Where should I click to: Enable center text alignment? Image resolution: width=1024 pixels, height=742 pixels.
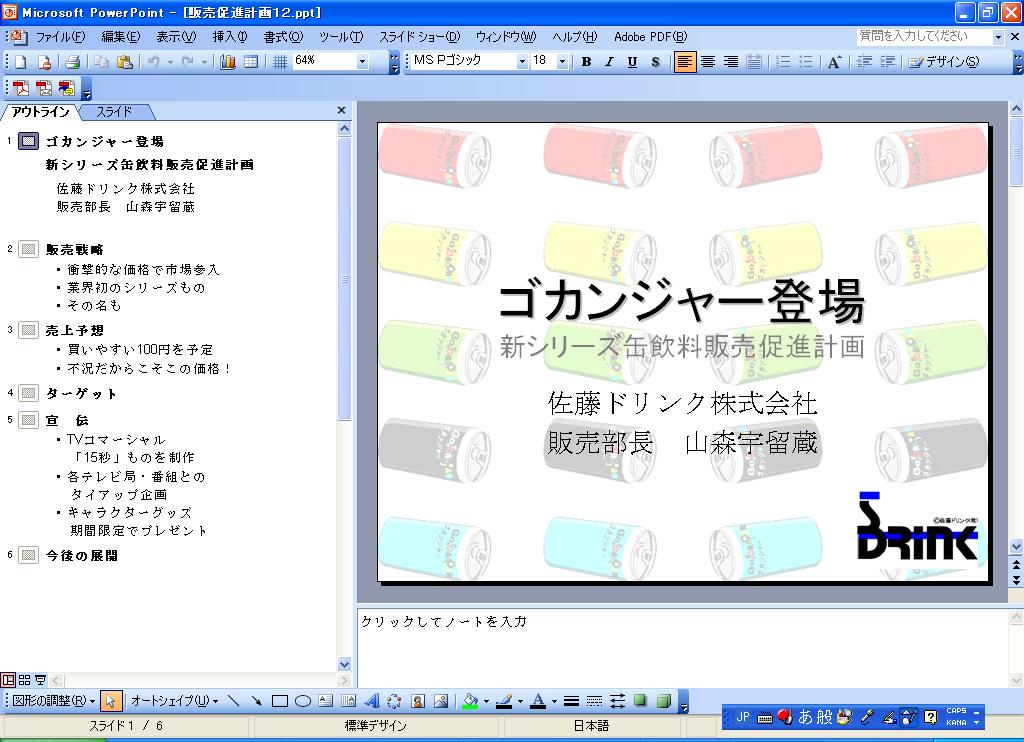coord(708,62)
